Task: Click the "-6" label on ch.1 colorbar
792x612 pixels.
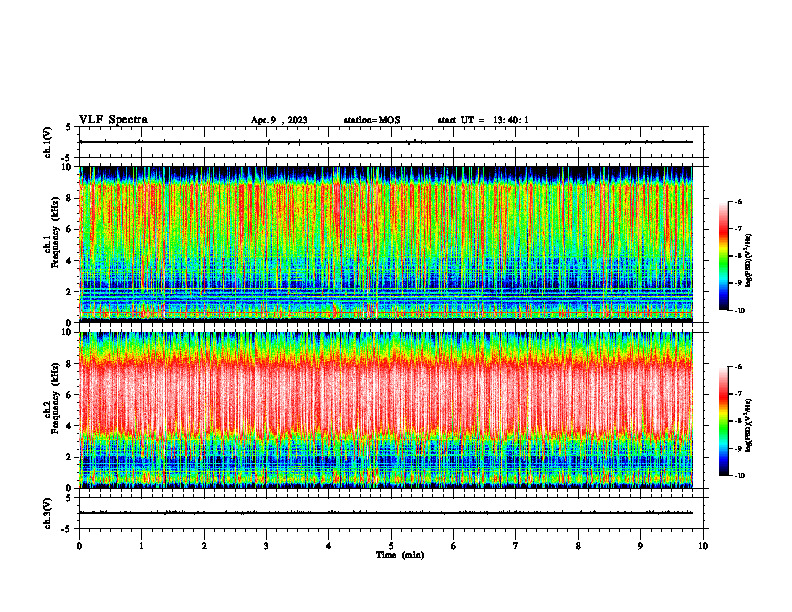Action: coord(738,201)
